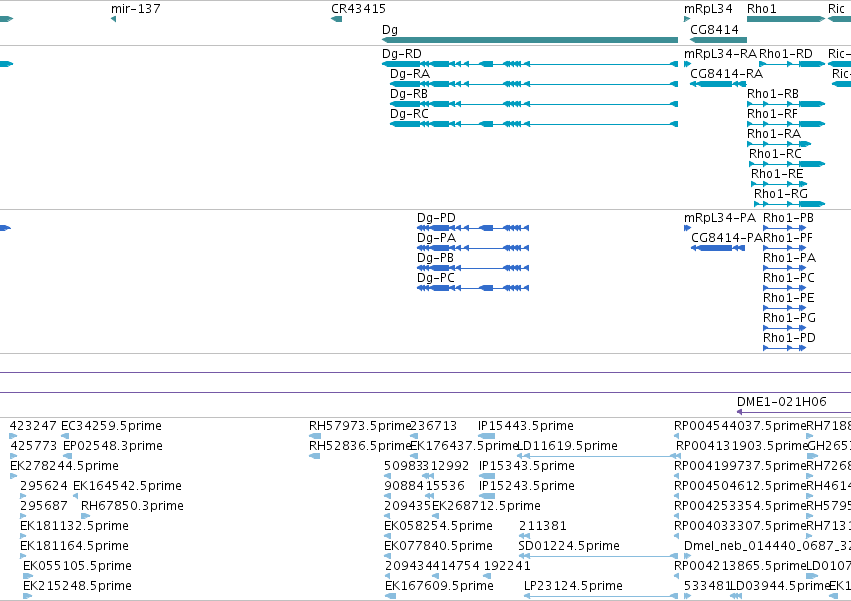Select the Rho1-PC protein label
This screenshot has height=601, width=851.
point(789,279)
